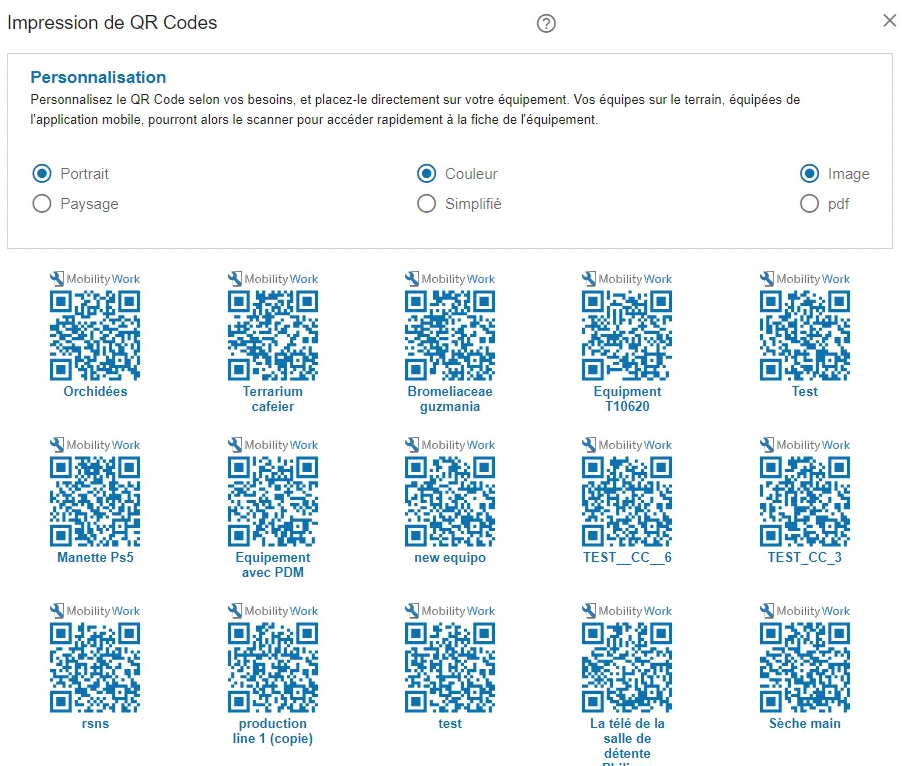Select the Couleur style option

coord(426,173)
